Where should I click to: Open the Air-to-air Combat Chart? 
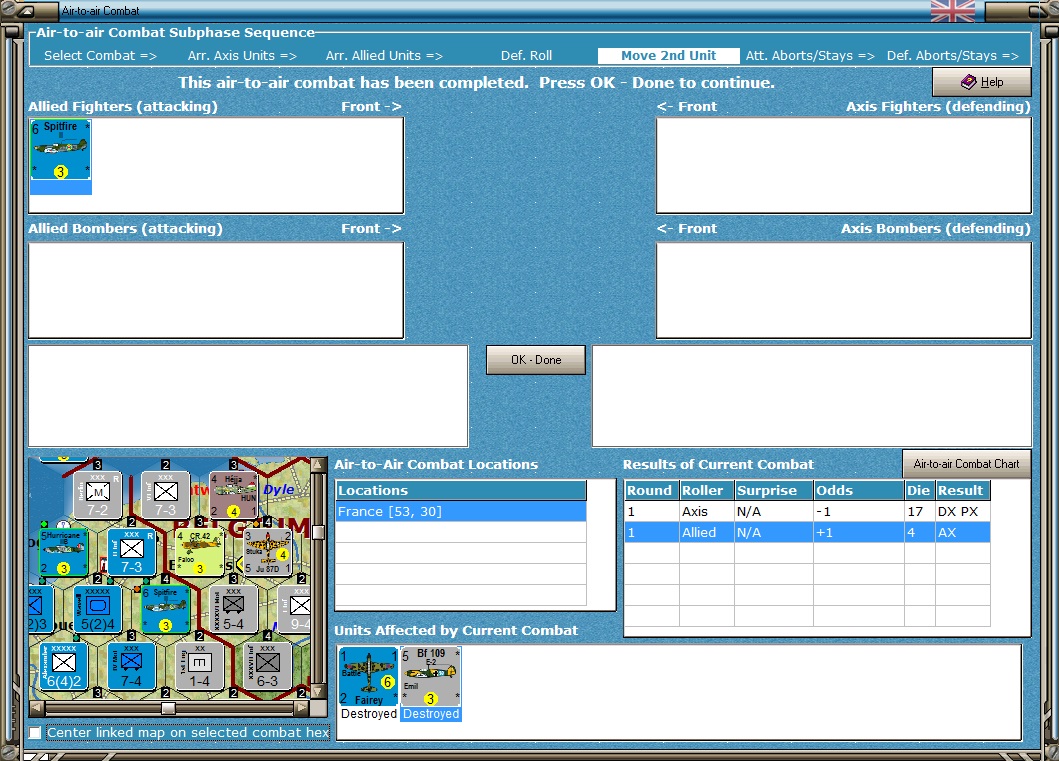tap(966, 464)
